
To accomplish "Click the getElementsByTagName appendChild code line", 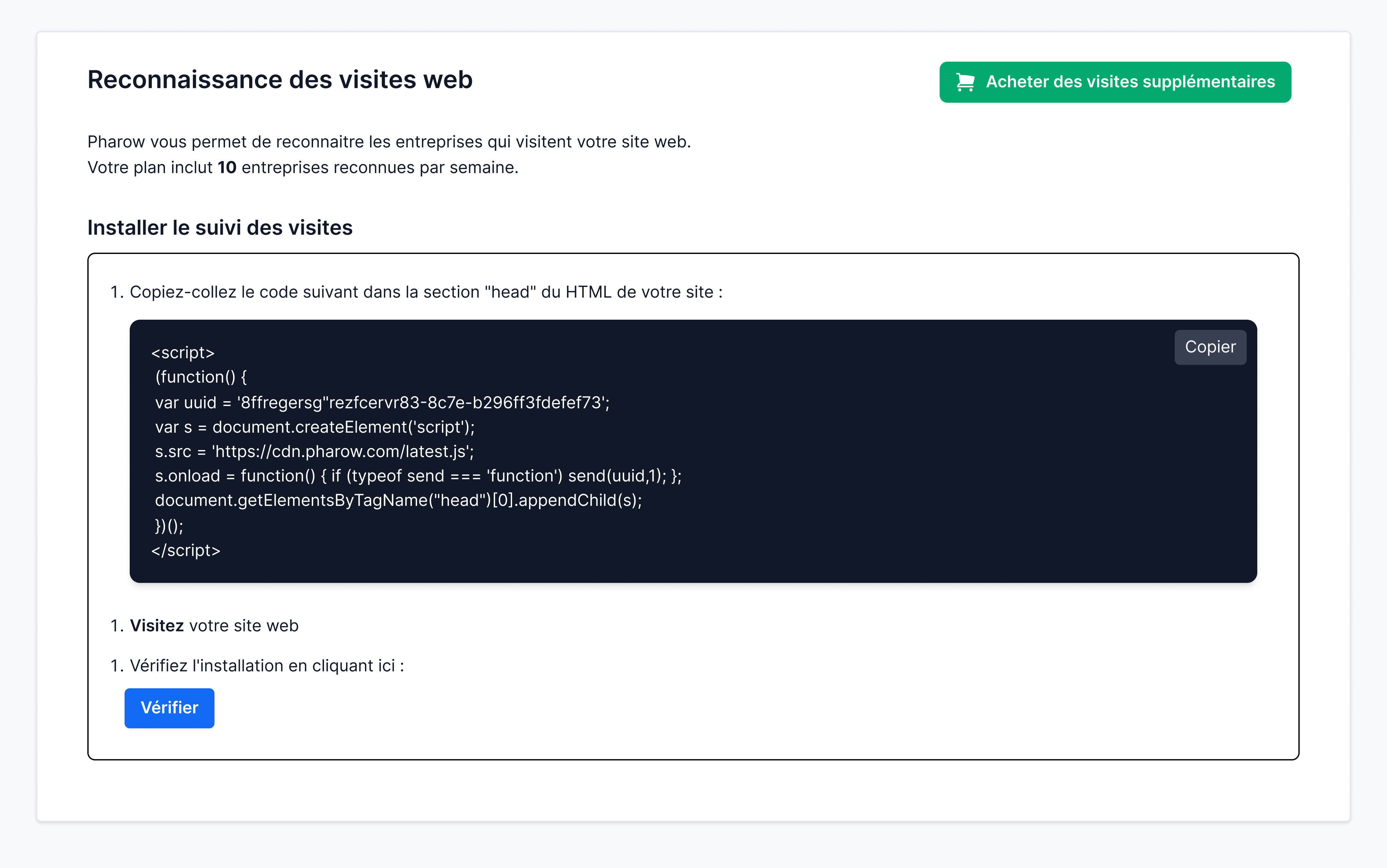I will click(398, 500).
